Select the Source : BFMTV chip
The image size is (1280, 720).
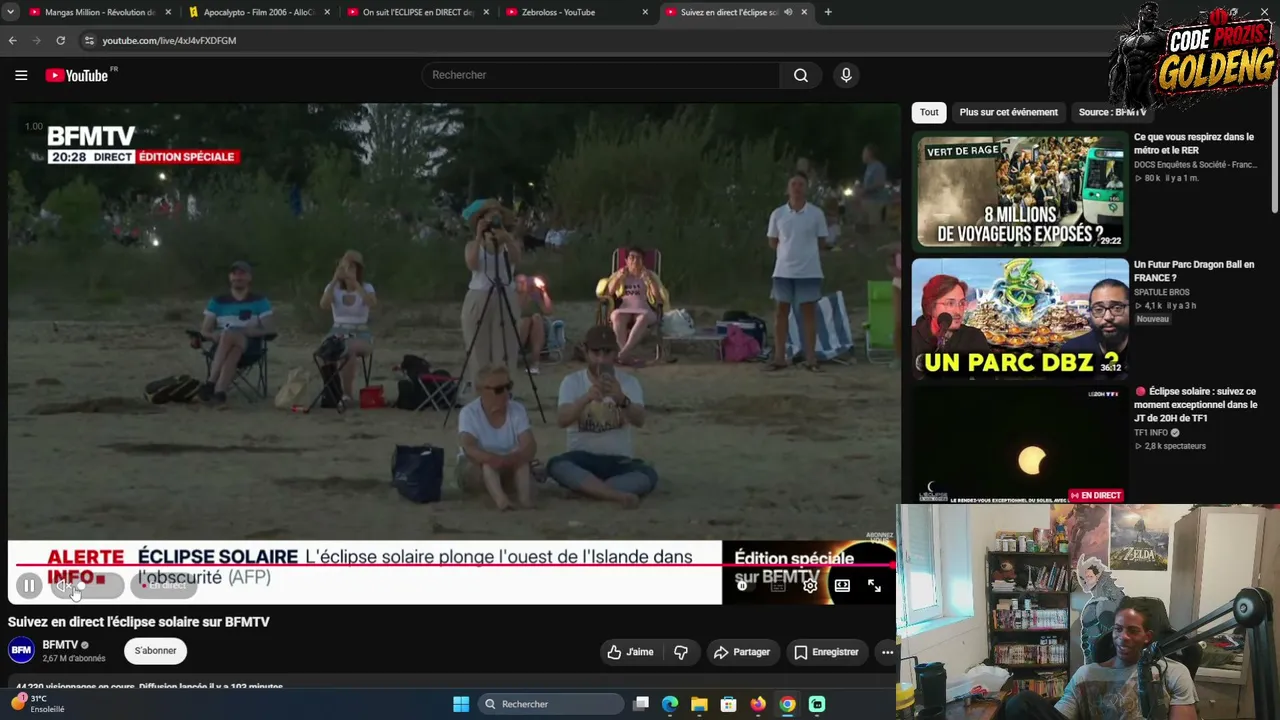click(x=1112, y=112)
